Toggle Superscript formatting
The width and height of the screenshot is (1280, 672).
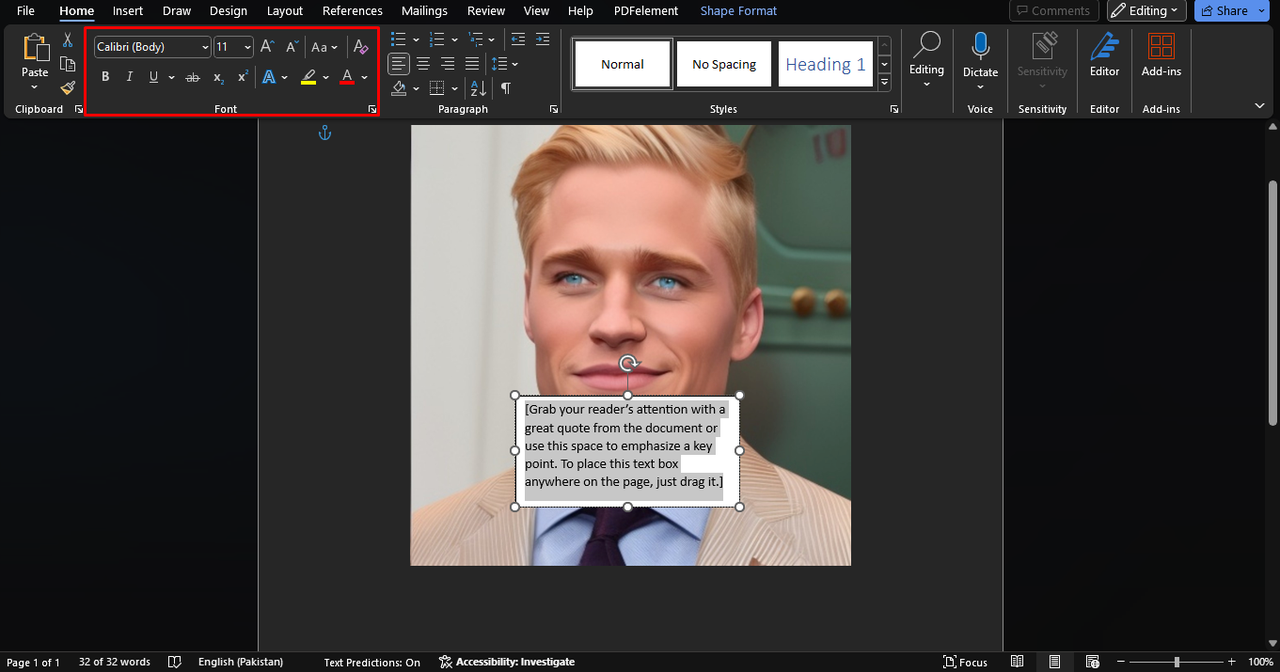point(242,77)
